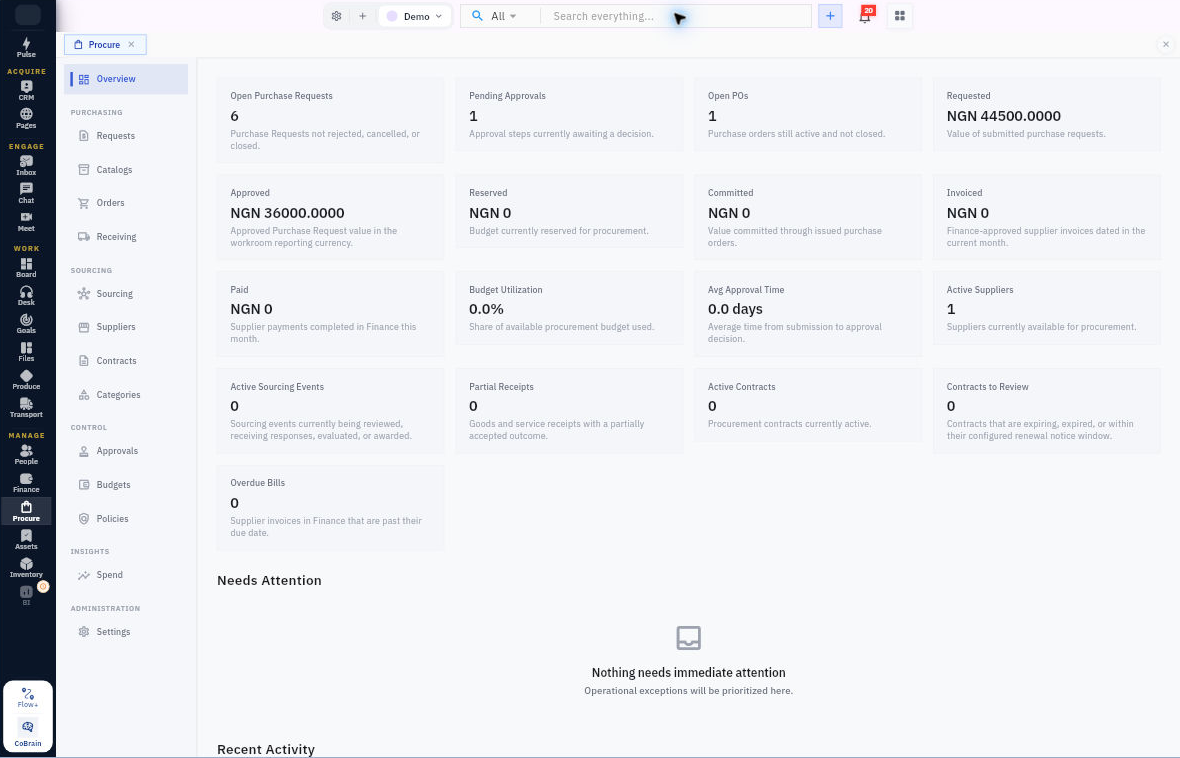Click the Budget Utilization card
Screen dimensions: 1180x758
[x=569, y=308]
